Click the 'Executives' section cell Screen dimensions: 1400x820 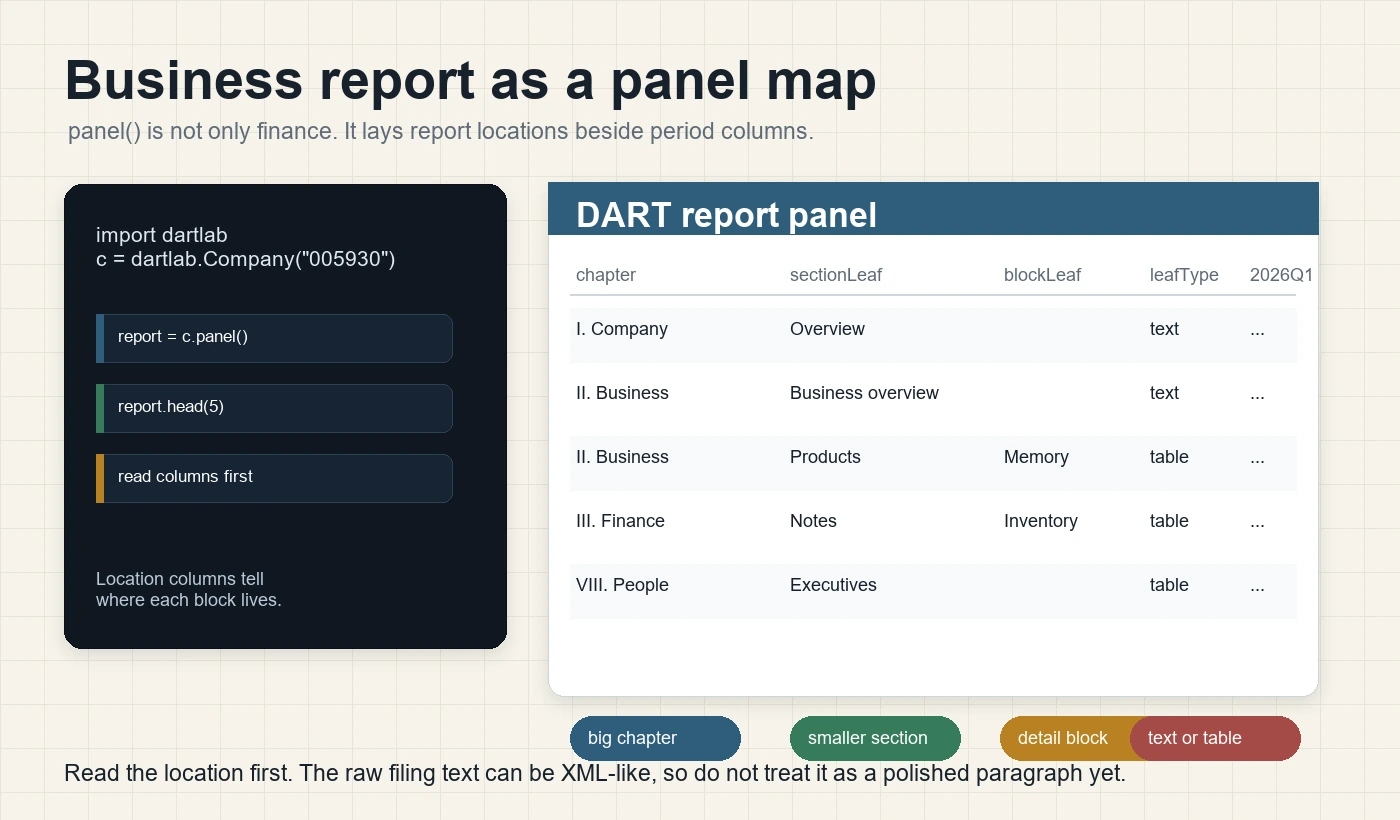pyautogui.click(x=833, y=585)
